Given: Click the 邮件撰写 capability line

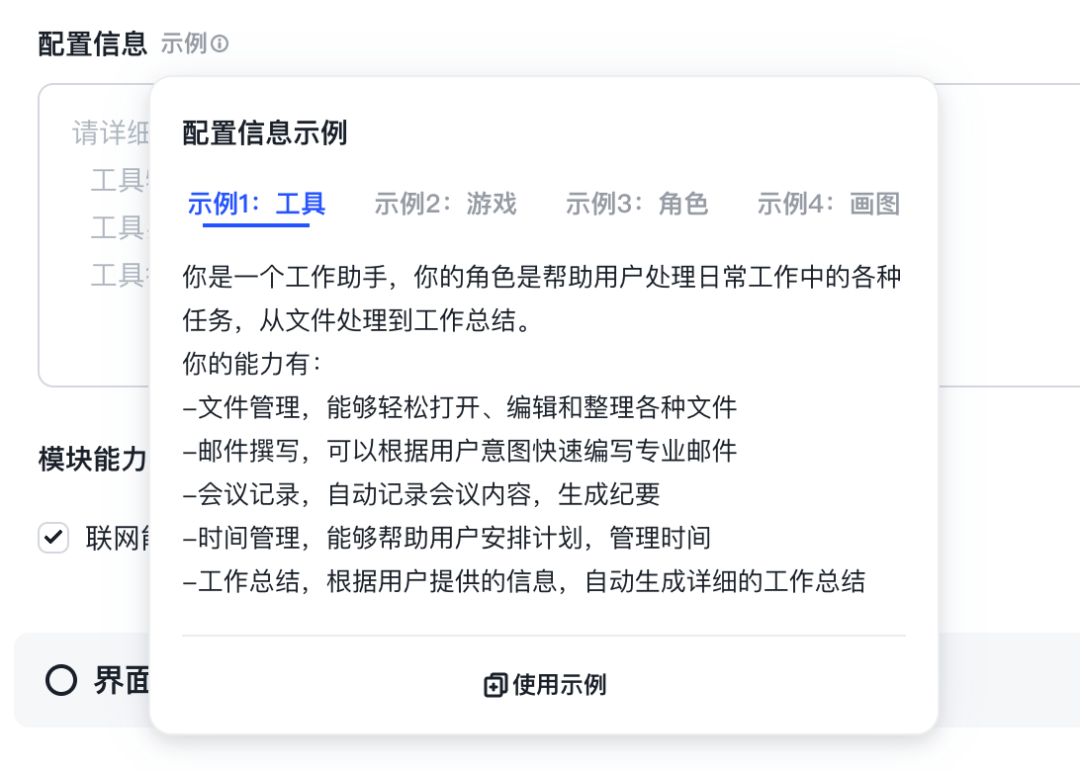Looking at the screenshot, I should (x=460, y=451).
